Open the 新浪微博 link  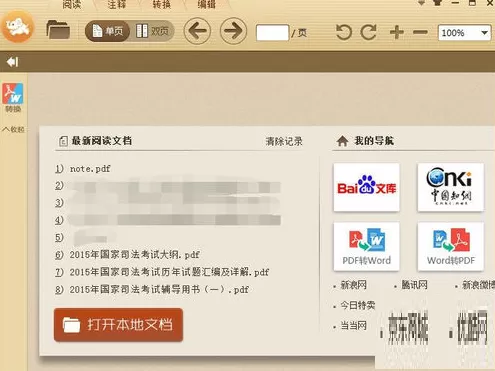(x=478, y=285)
